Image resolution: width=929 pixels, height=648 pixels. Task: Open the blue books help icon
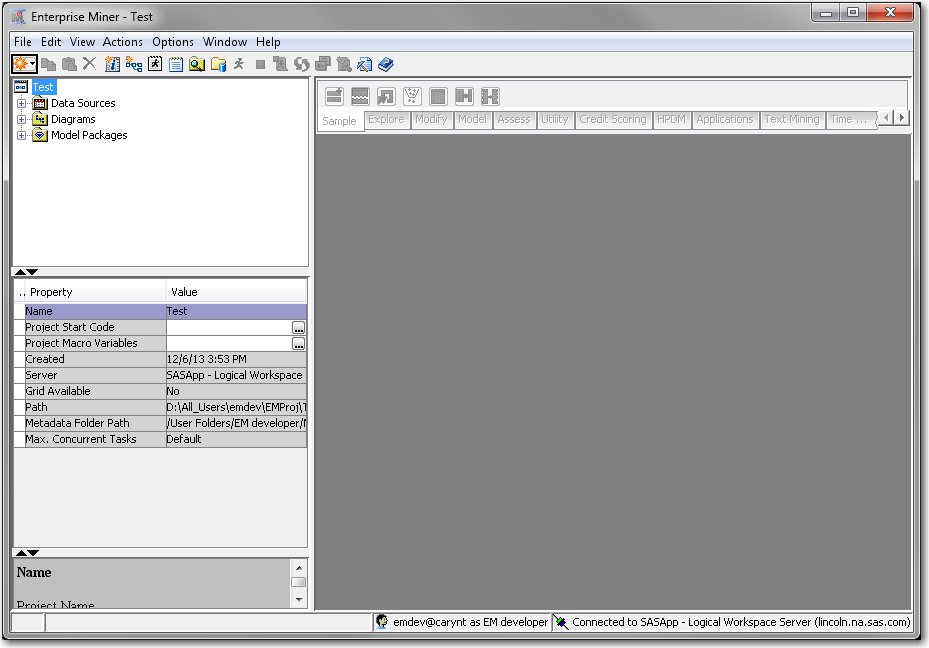tap(386, 64)
